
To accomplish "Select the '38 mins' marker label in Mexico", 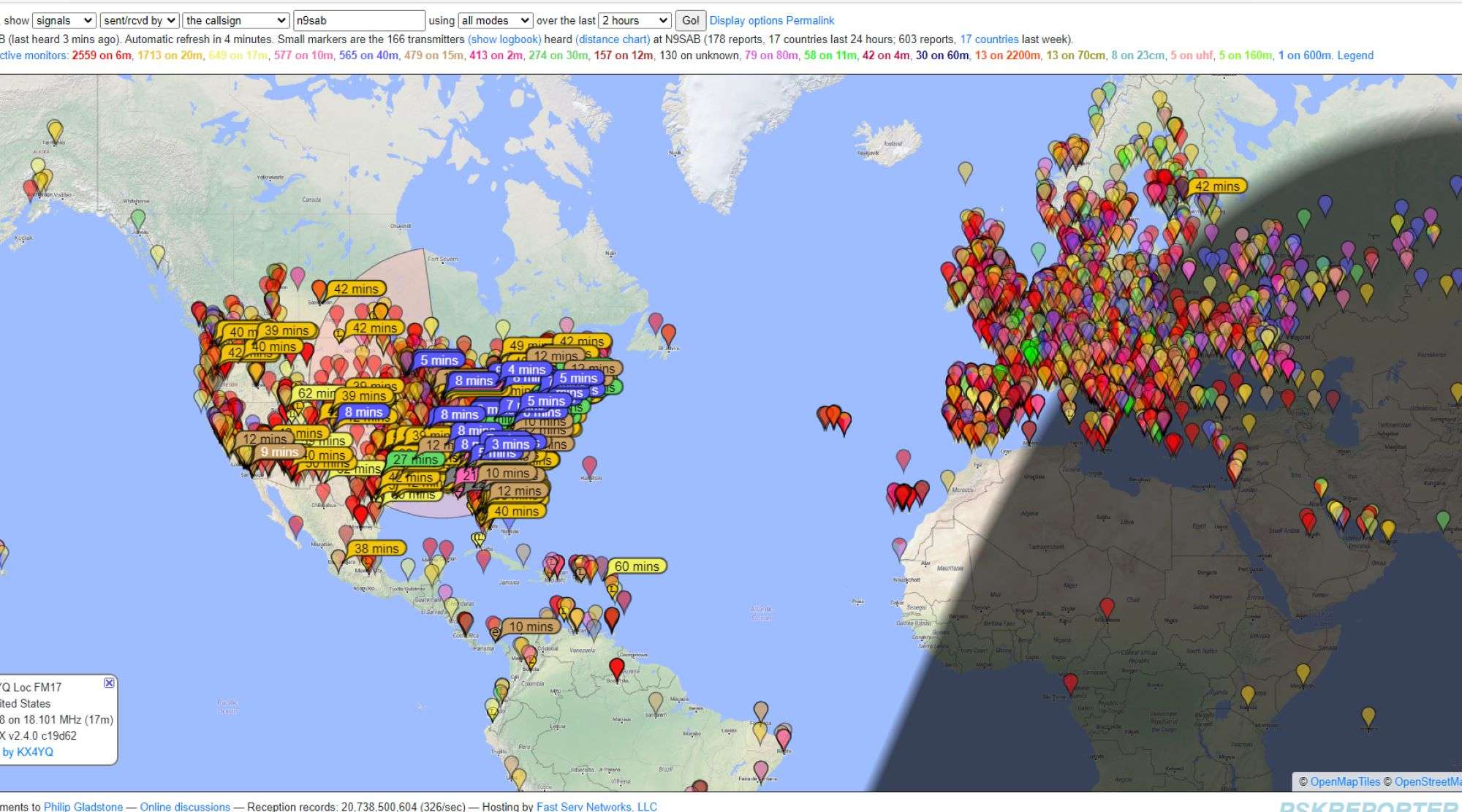I will tap(376, 549).
